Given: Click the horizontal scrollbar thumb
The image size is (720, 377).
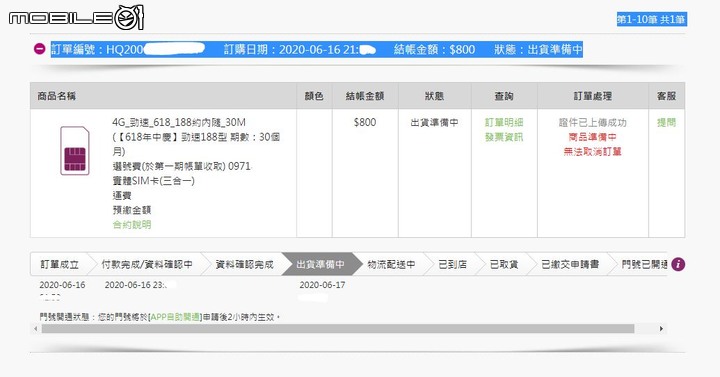Looking at the screenshot, I should click(338, 328).
